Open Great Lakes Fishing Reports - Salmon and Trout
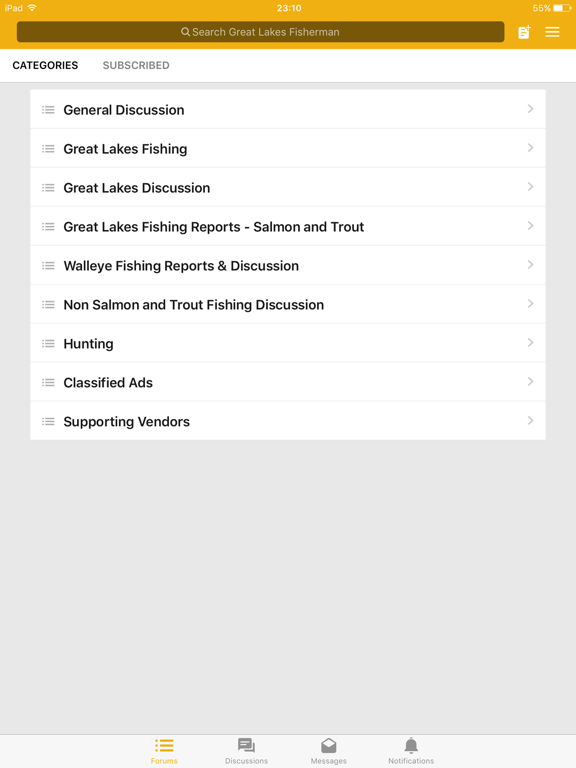The image size is (576, 768). pos(288,226)
